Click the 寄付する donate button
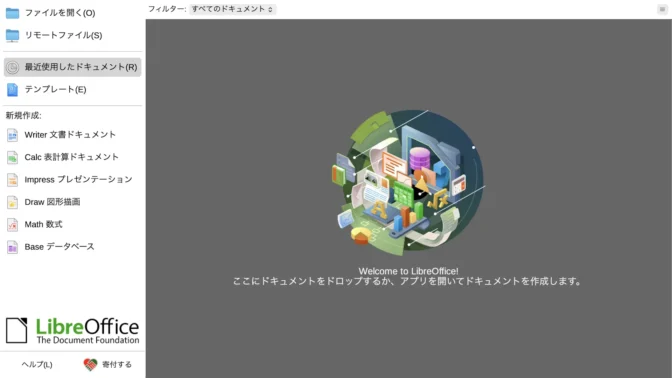 coord(108,365)
